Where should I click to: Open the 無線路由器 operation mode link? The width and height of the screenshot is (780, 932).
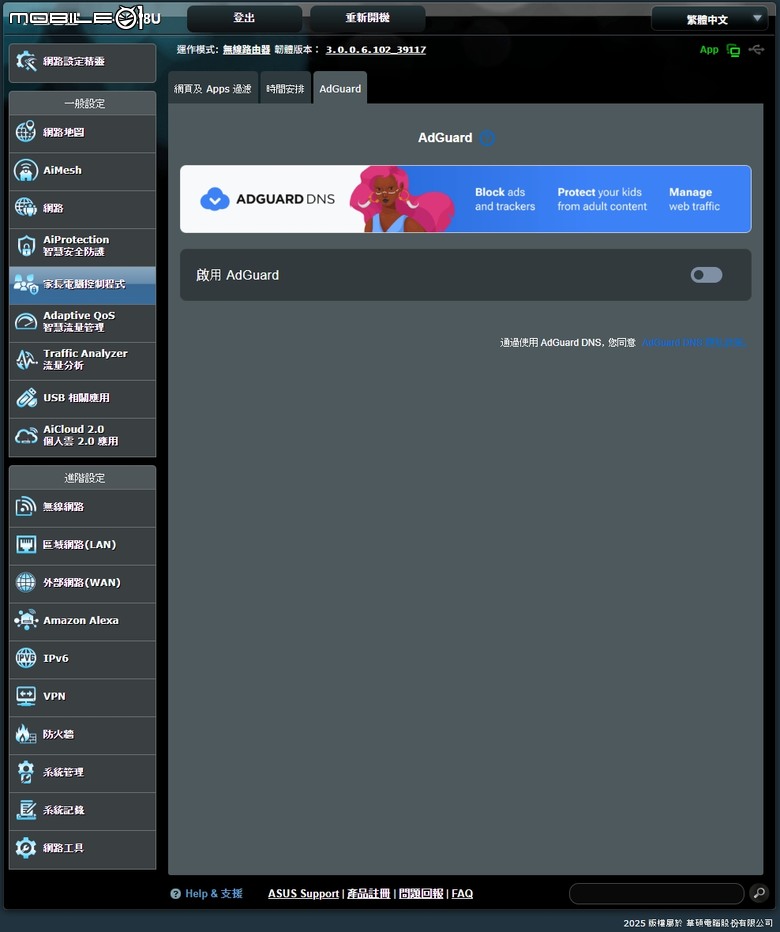246,50
